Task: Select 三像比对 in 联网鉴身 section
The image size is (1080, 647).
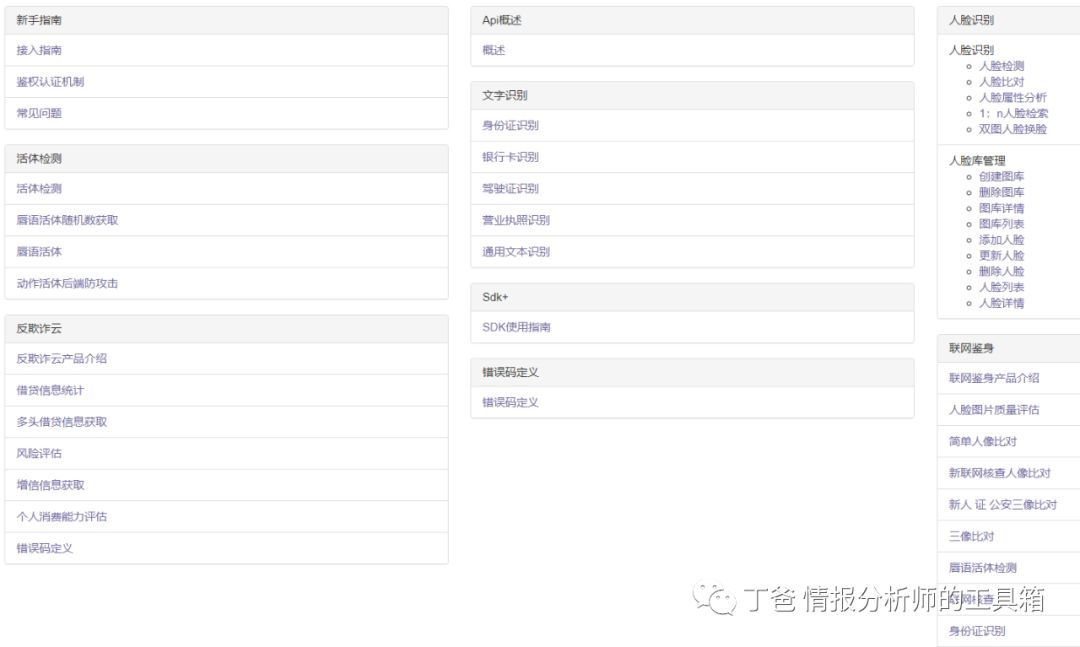Action: 971,536
